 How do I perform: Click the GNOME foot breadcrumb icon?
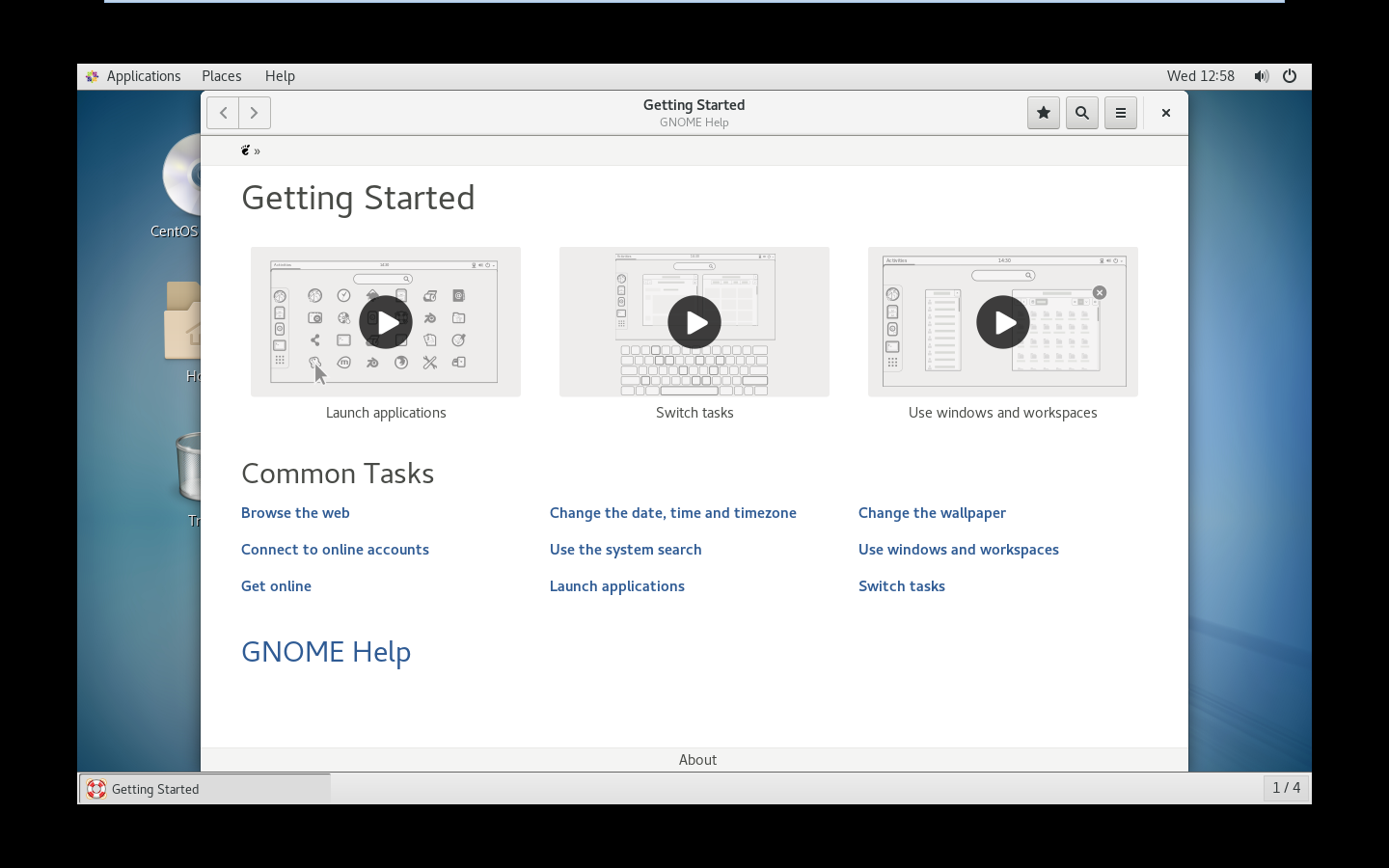pos(246,150)
